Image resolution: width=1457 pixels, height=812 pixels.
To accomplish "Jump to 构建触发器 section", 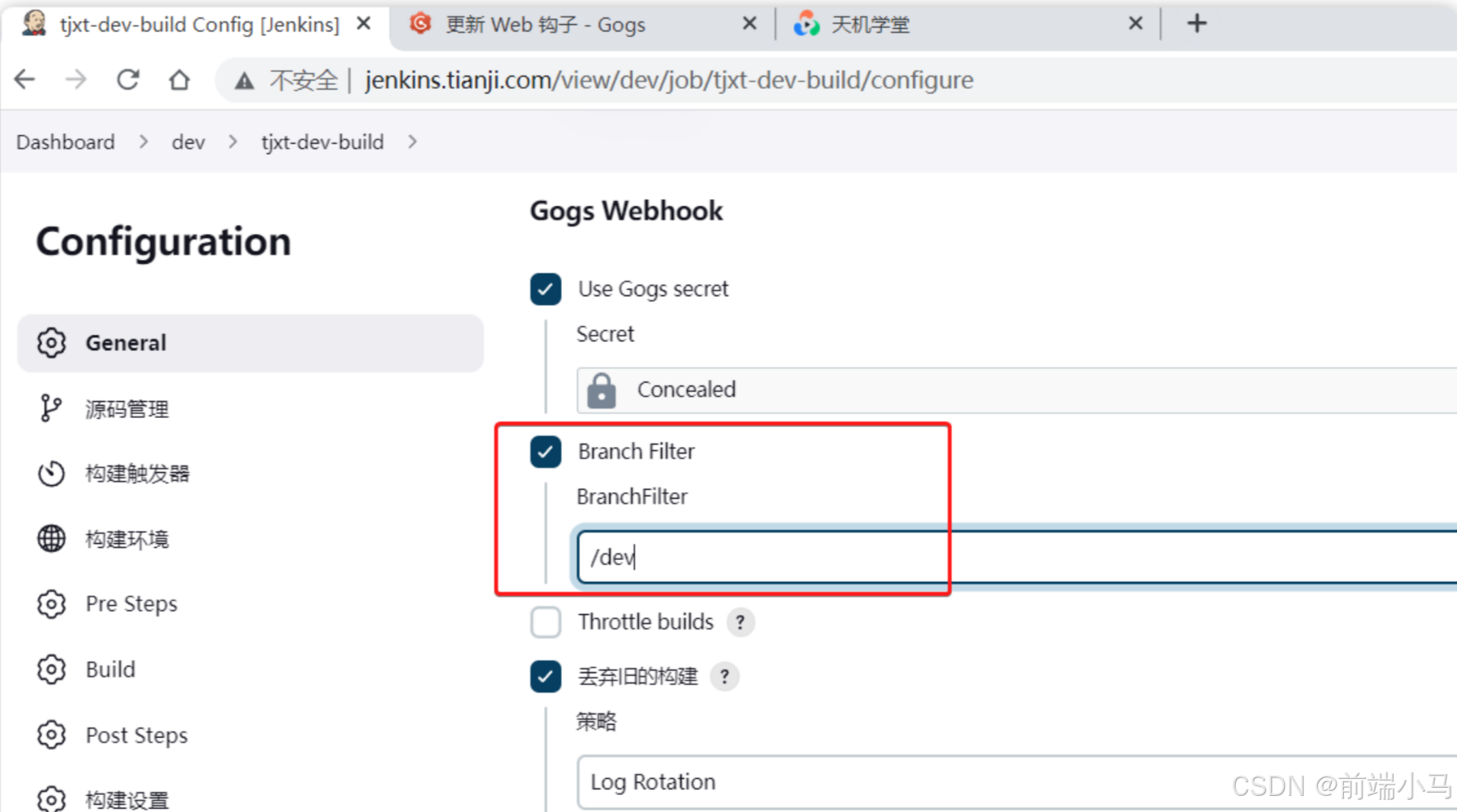I will click(x=137, y=474).
